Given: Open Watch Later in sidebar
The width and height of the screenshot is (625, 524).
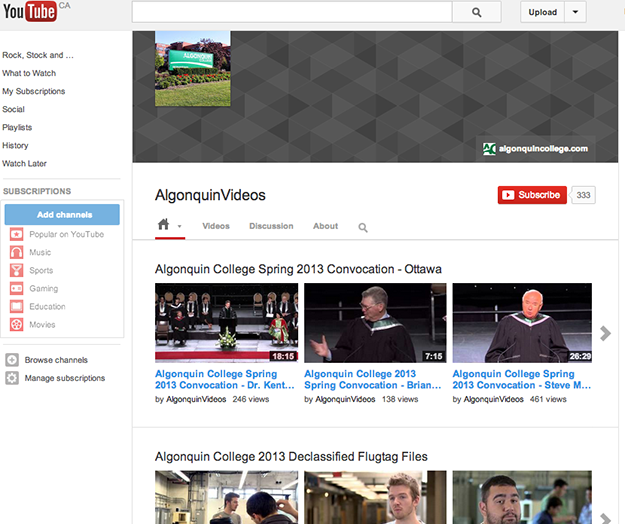Looking at the screenshot, I should tap(24, 163).
